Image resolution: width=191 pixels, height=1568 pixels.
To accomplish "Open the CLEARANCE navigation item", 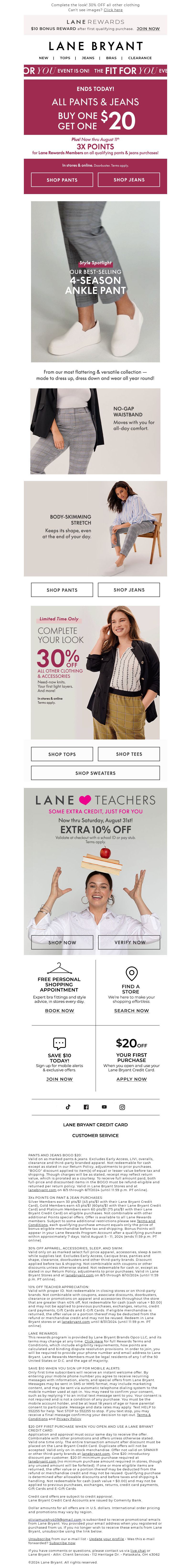I will click(140, 58).
